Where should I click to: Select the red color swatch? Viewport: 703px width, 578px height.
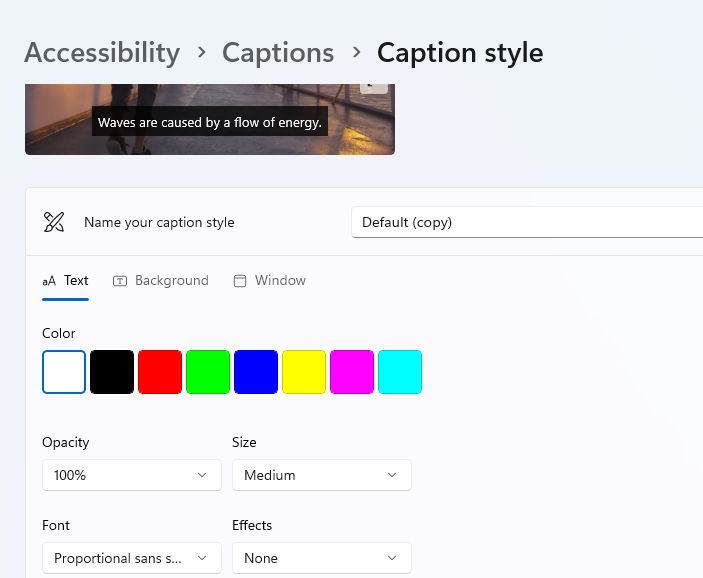(160, 372)
